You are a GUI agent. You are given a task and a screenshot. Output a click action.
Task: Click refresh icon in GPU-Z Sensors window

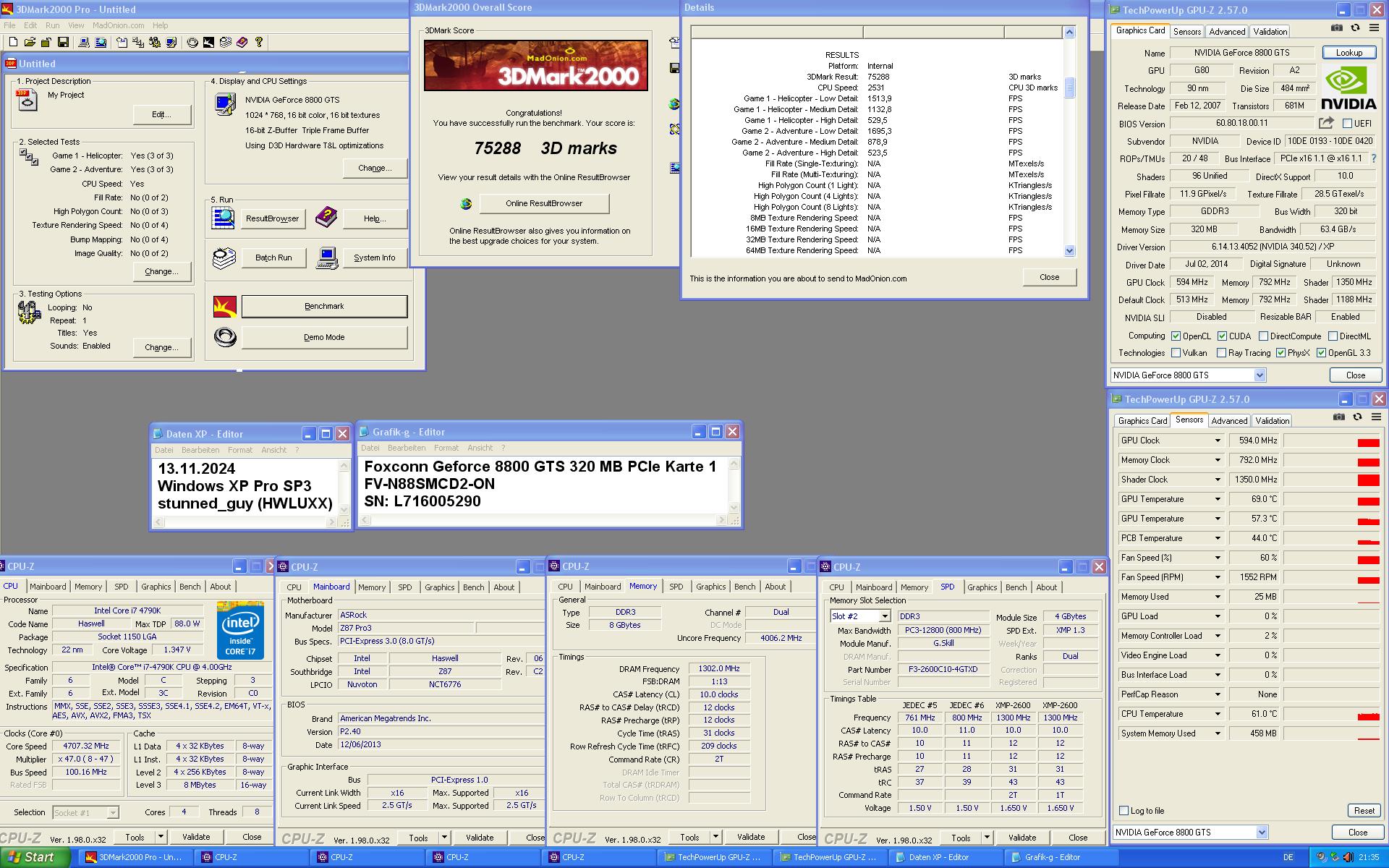point(1357,417)
